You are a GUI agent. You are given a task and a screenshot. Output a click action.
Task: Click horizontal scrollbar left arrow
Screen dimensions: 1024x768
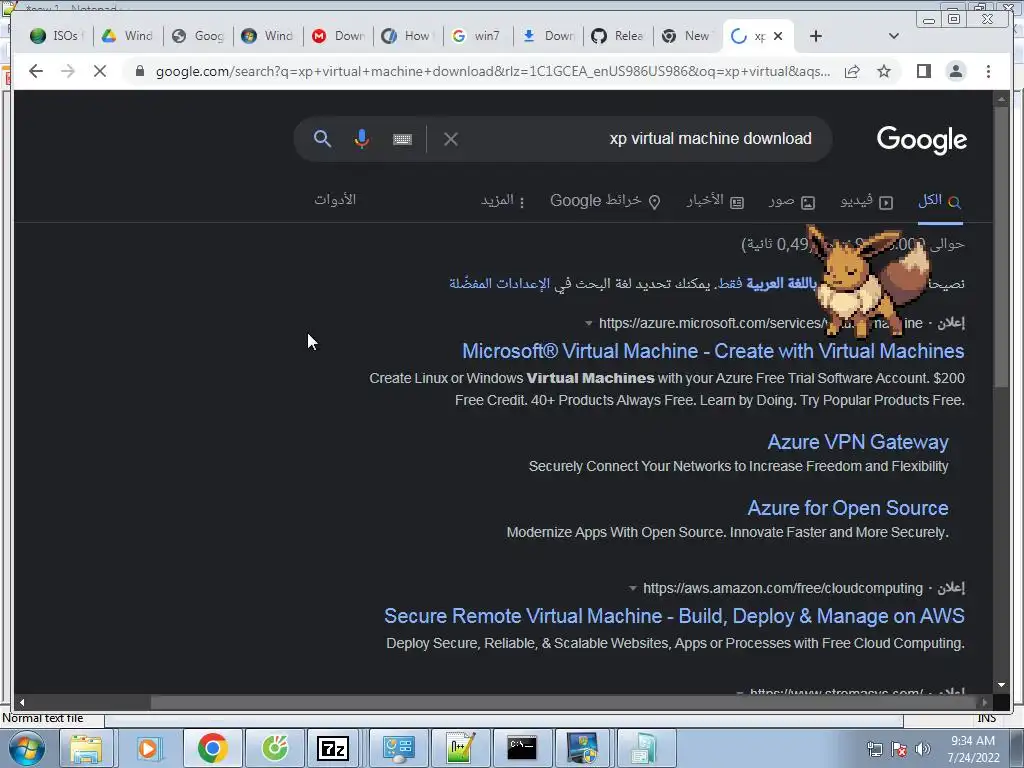(22, 703)
